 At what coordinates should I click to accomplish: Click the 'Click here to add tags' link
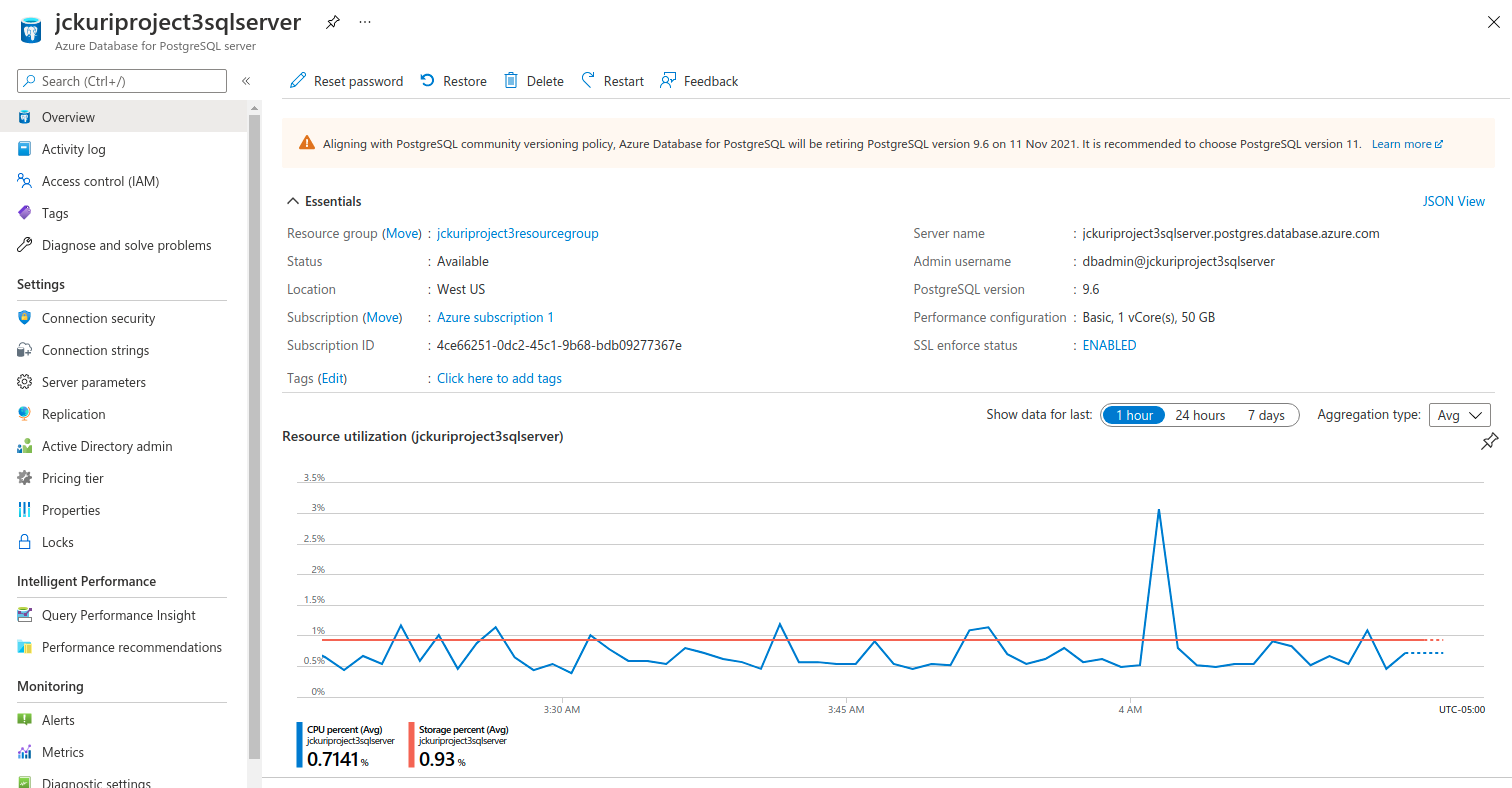click(x=499, y=378)
